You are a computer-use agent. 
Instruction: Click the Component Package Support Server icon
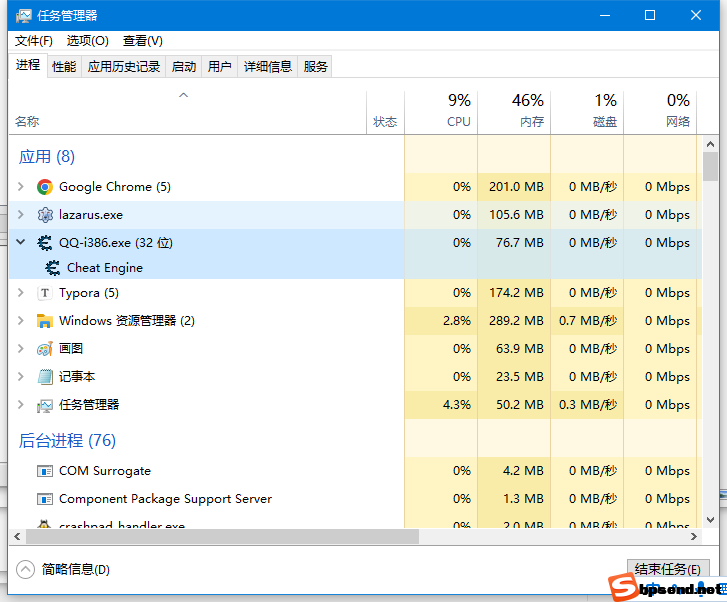pyautogui.click(x=45, y=499)
